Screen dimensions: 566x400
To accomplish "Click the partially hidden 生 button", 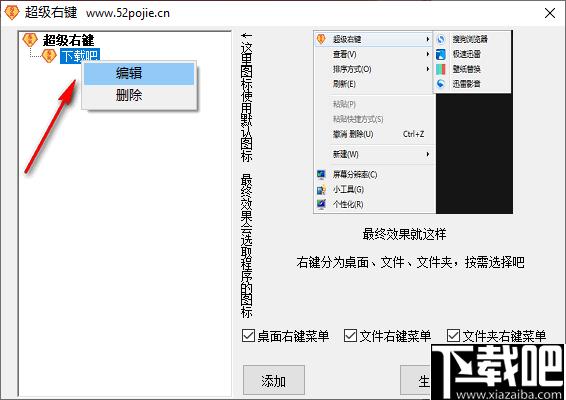I will (x=416, y=380).
